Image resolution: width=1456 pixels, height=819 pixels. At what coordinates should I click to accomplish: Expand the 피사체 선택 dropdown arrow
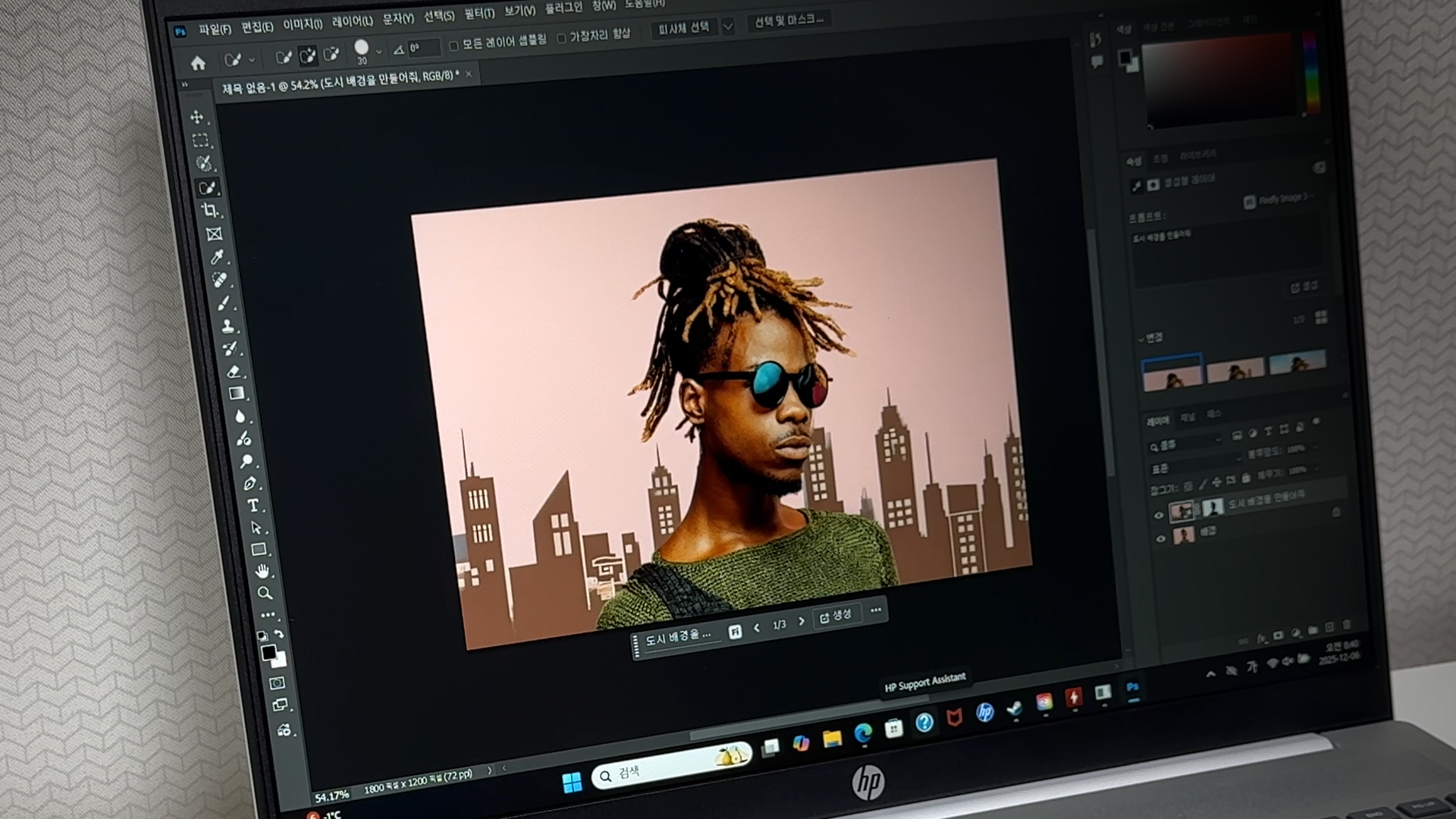tap(728, 27)
